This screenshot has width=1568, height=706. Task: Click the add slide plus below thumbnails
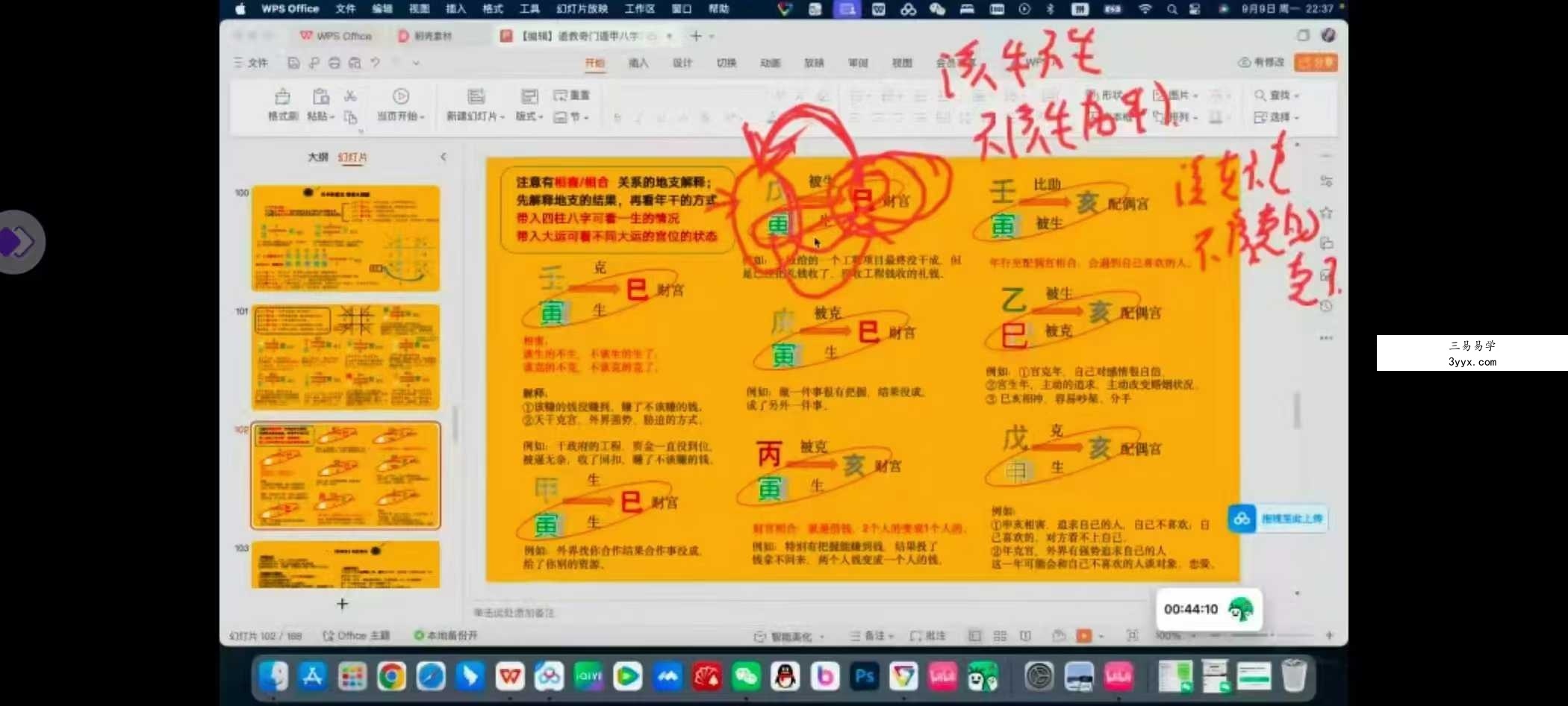click(342, 604)
